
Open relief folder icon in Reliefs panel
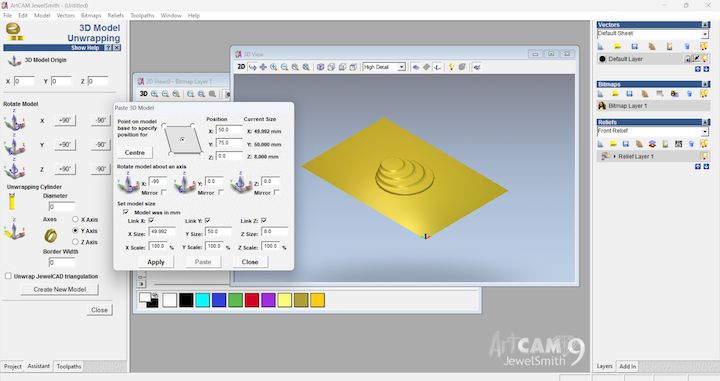tap(613, 144)
